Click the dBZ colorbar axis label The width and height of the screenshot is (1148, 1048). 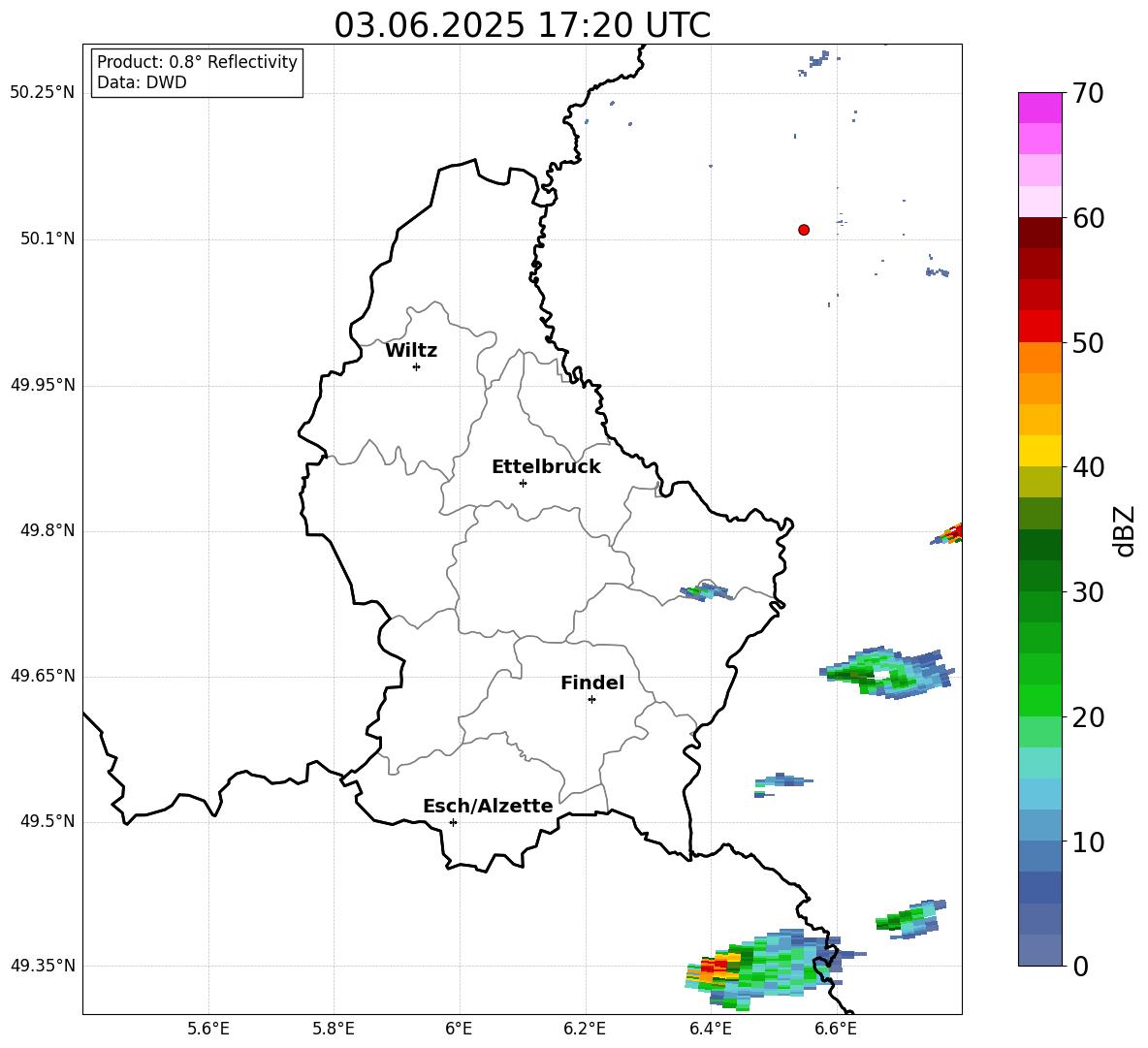coord(1124,530)
